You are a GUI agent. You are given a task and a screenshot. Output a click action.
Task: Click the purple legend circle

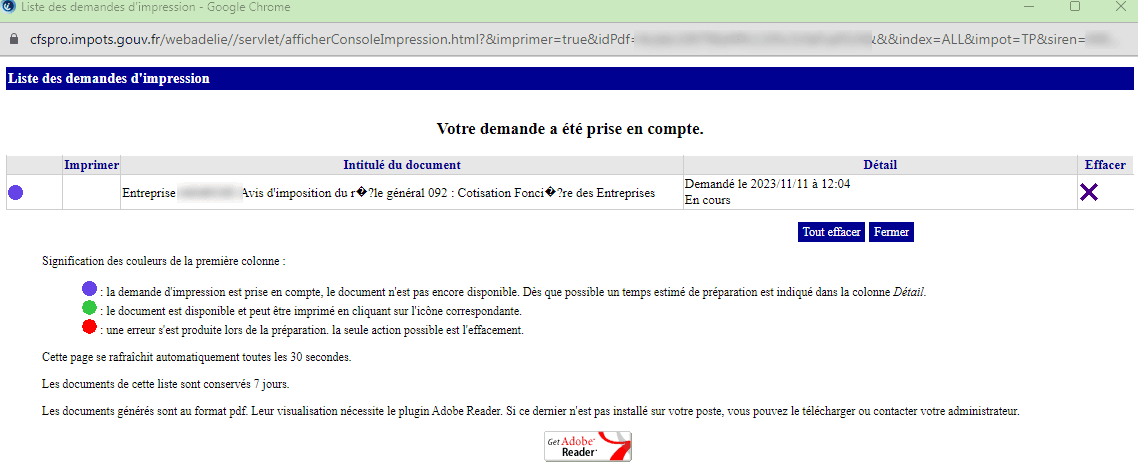(x=89, y=289)
